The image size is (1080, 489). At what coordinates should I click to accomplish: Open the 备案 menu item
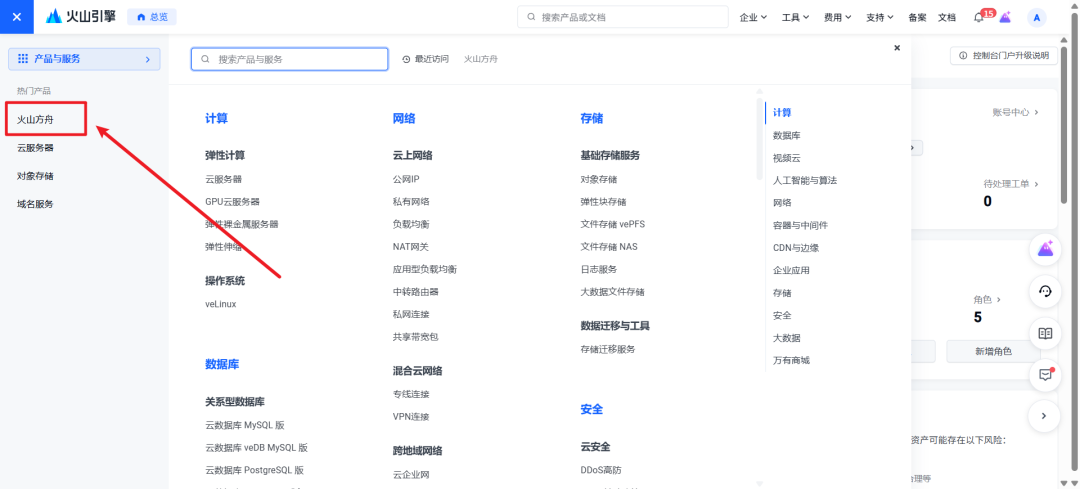click(917, 17)
